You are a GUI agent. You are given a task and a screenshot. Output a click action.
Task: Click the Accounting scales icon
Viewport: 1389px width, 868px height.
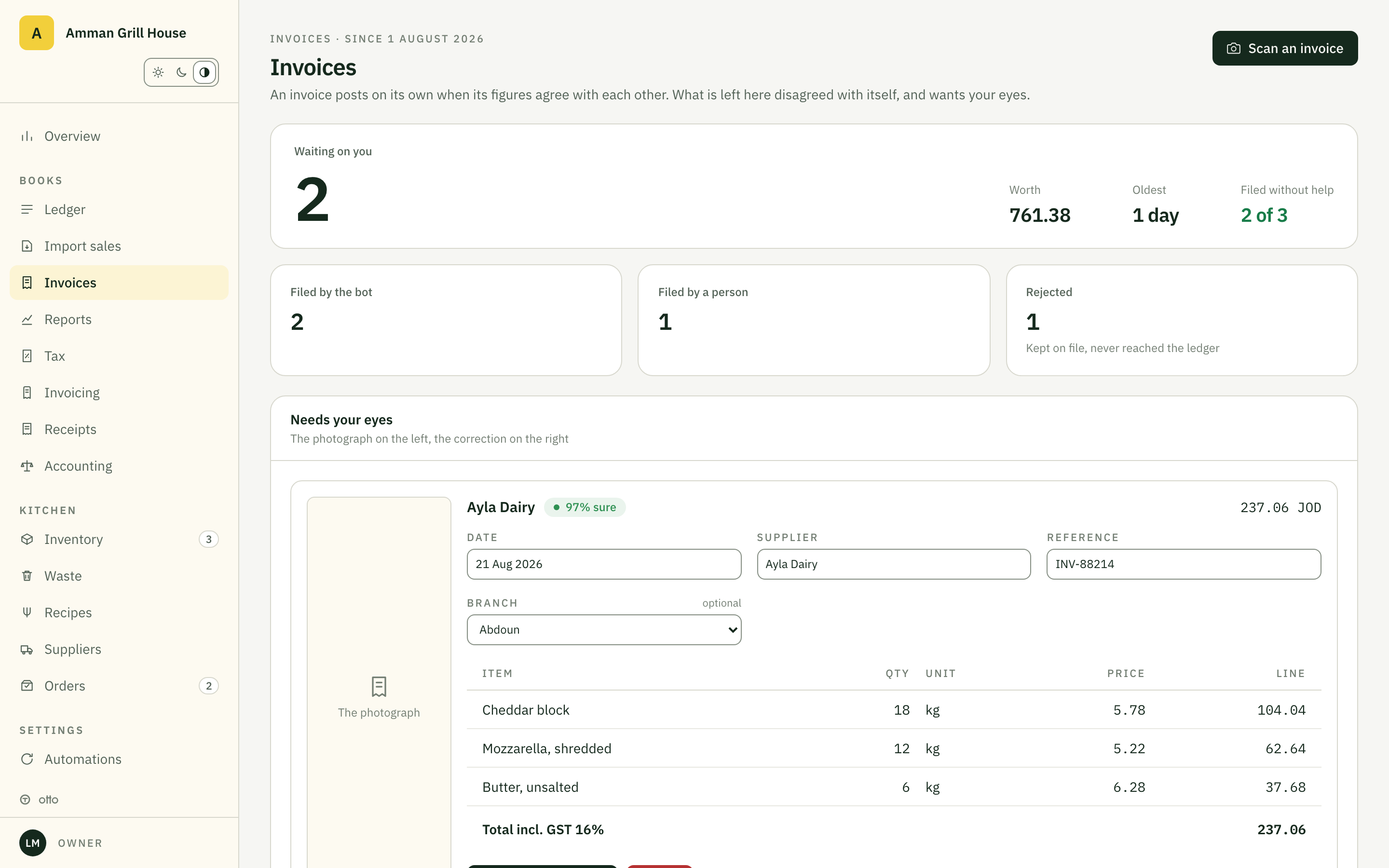(x=27, y=466)
